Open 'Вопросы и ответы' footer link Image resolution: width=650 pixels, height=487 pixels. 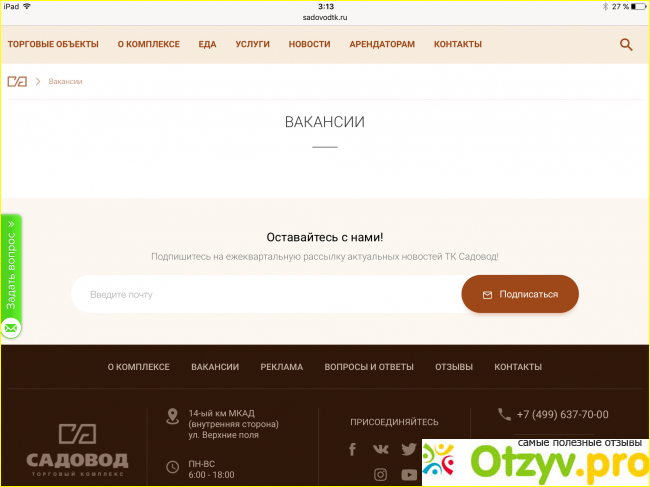coord(369,367)
